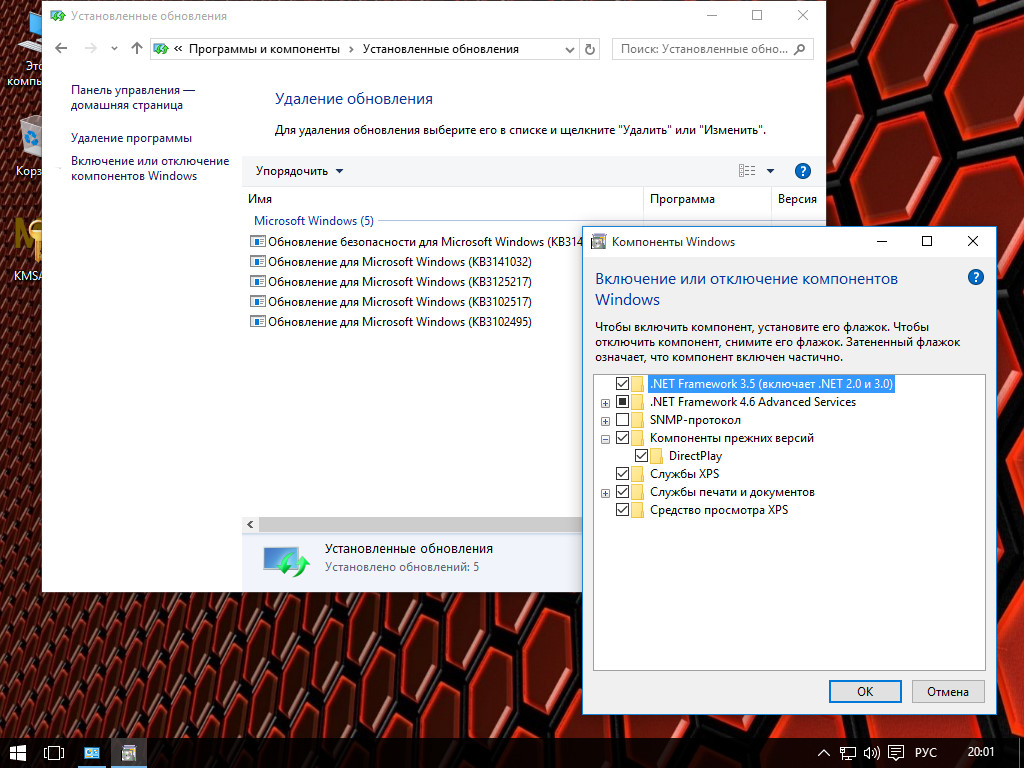Click the icon of update KB3141032
The image size is (1024, 768).
(258, 262)
